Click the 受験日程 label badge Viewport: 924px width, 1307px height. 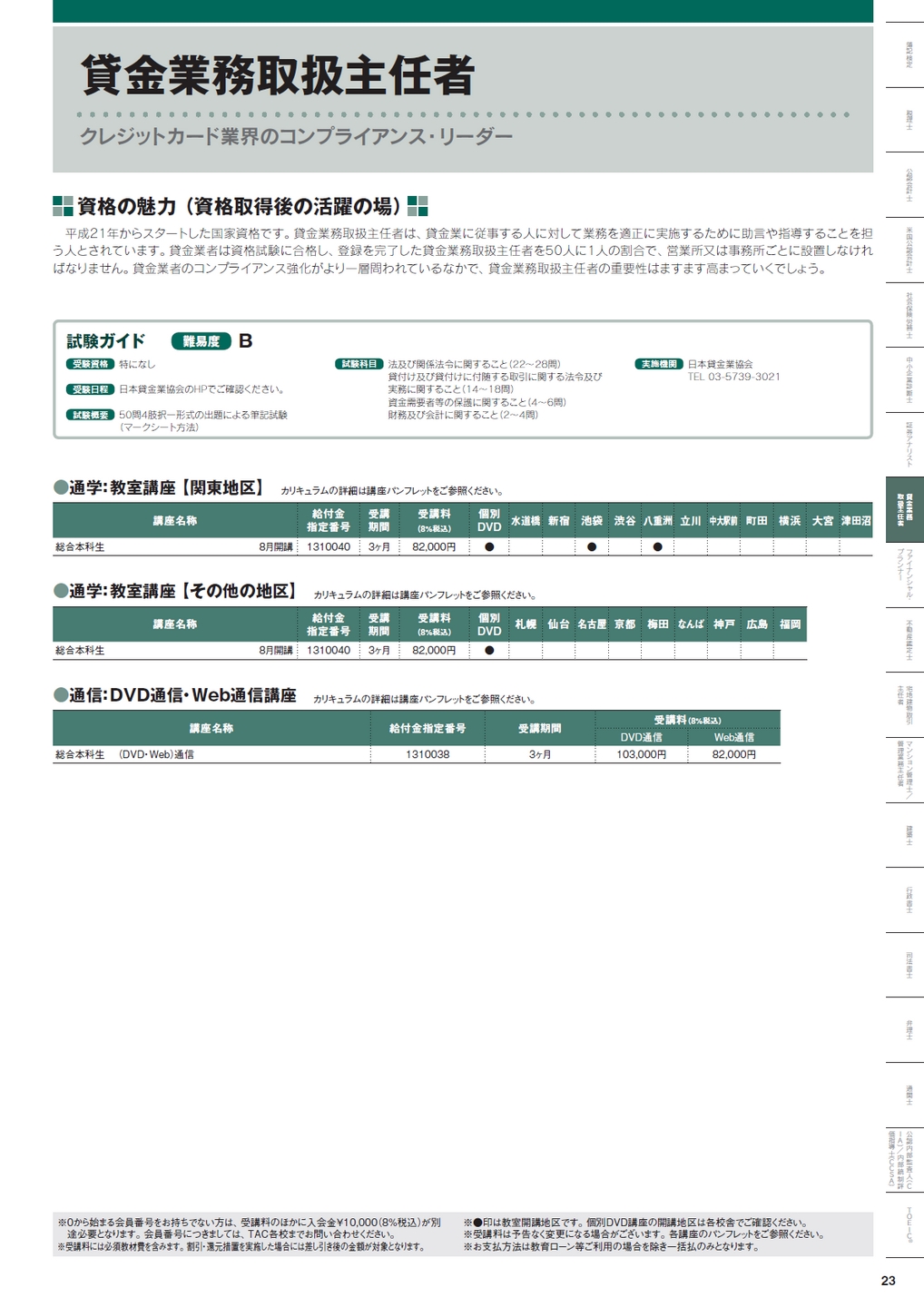(x=90, y=389)
